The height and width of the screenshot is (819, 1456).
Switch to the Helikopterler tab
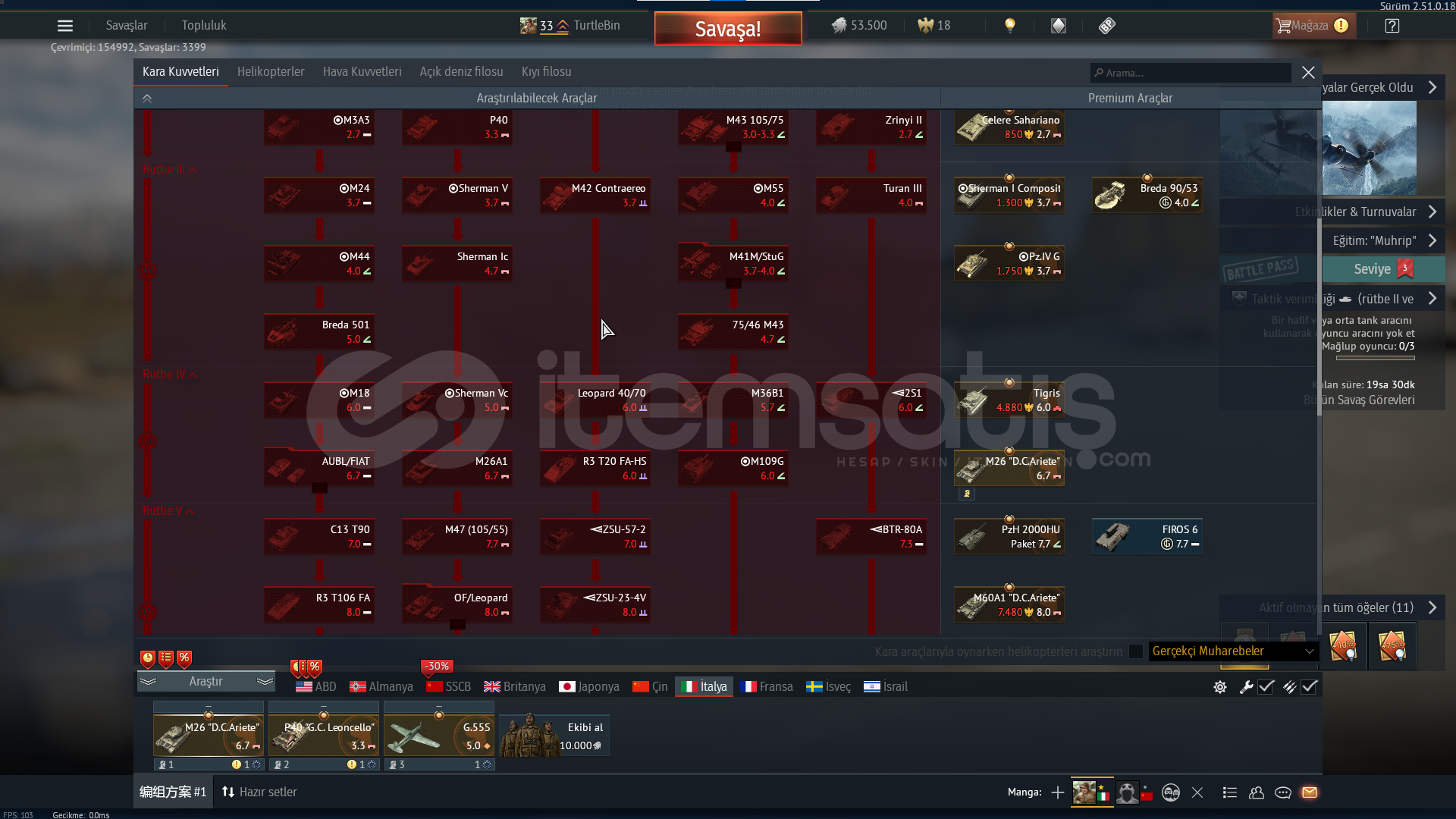[271, 72]
